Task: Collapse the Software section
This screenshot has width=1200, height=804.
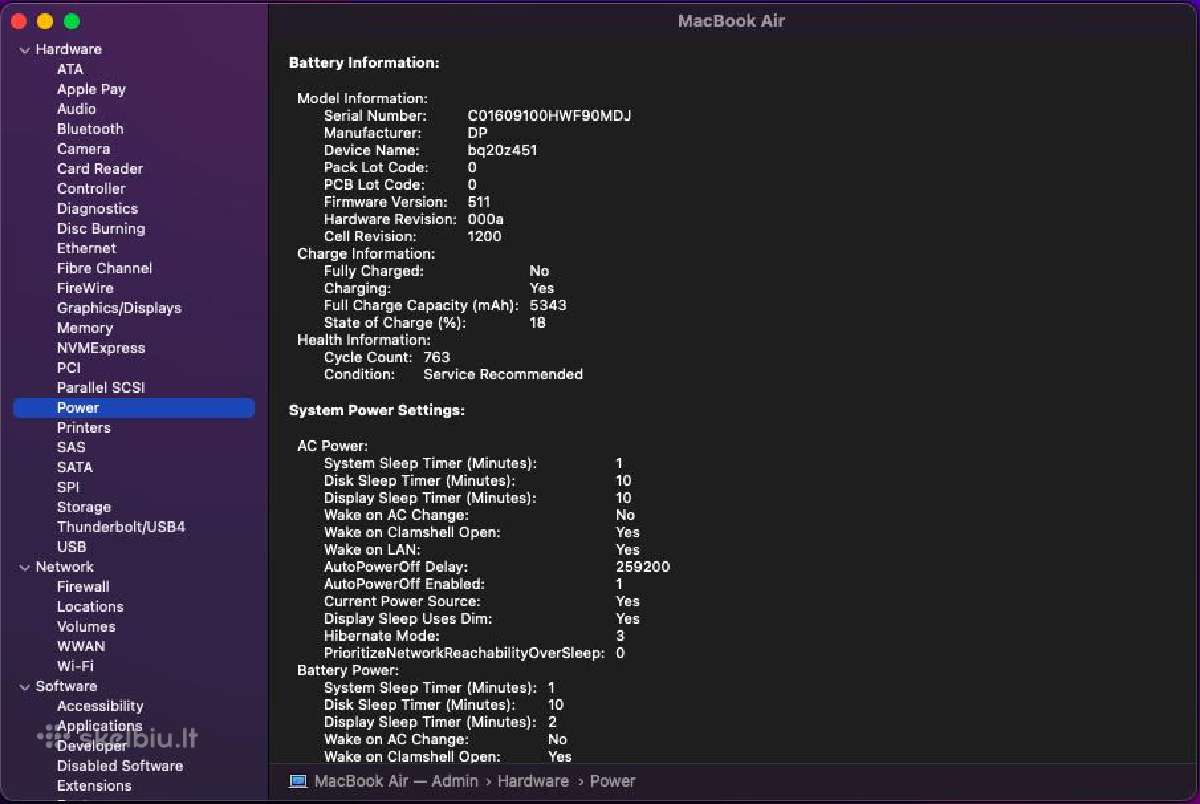Action: point(24,686)
